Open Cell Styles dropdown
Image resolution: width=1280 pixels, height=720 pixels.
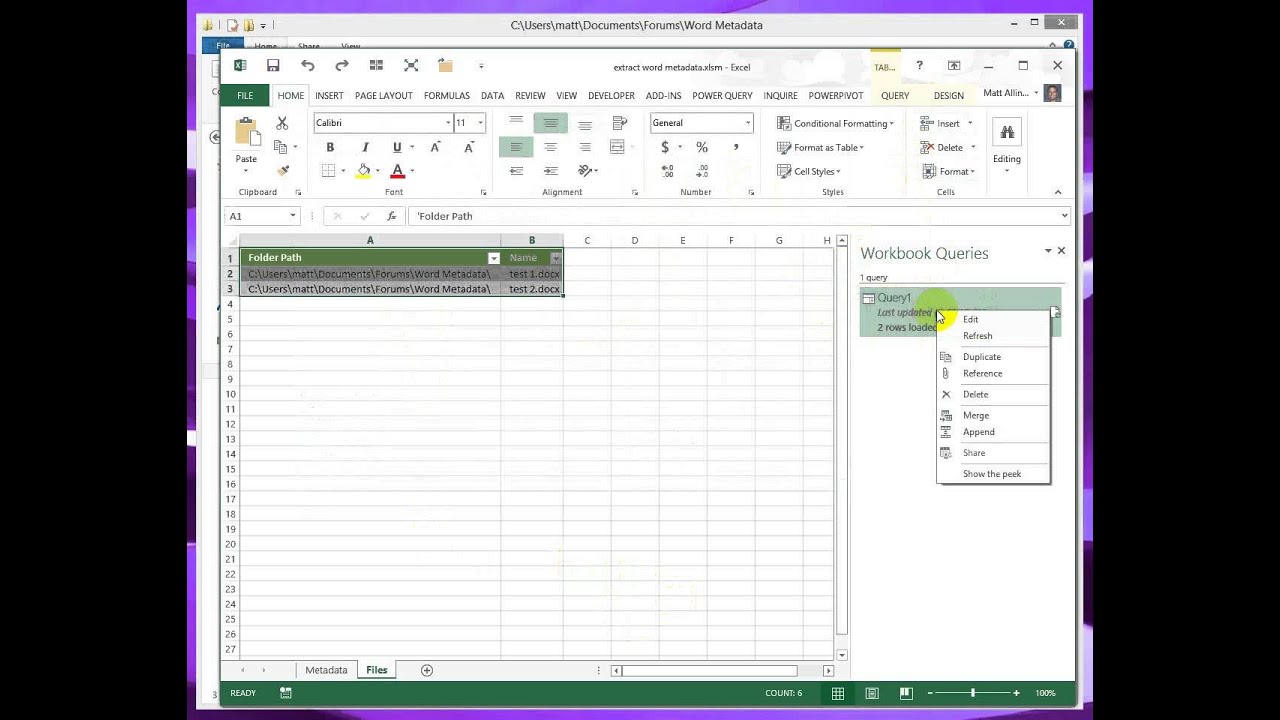click(808, 171)
